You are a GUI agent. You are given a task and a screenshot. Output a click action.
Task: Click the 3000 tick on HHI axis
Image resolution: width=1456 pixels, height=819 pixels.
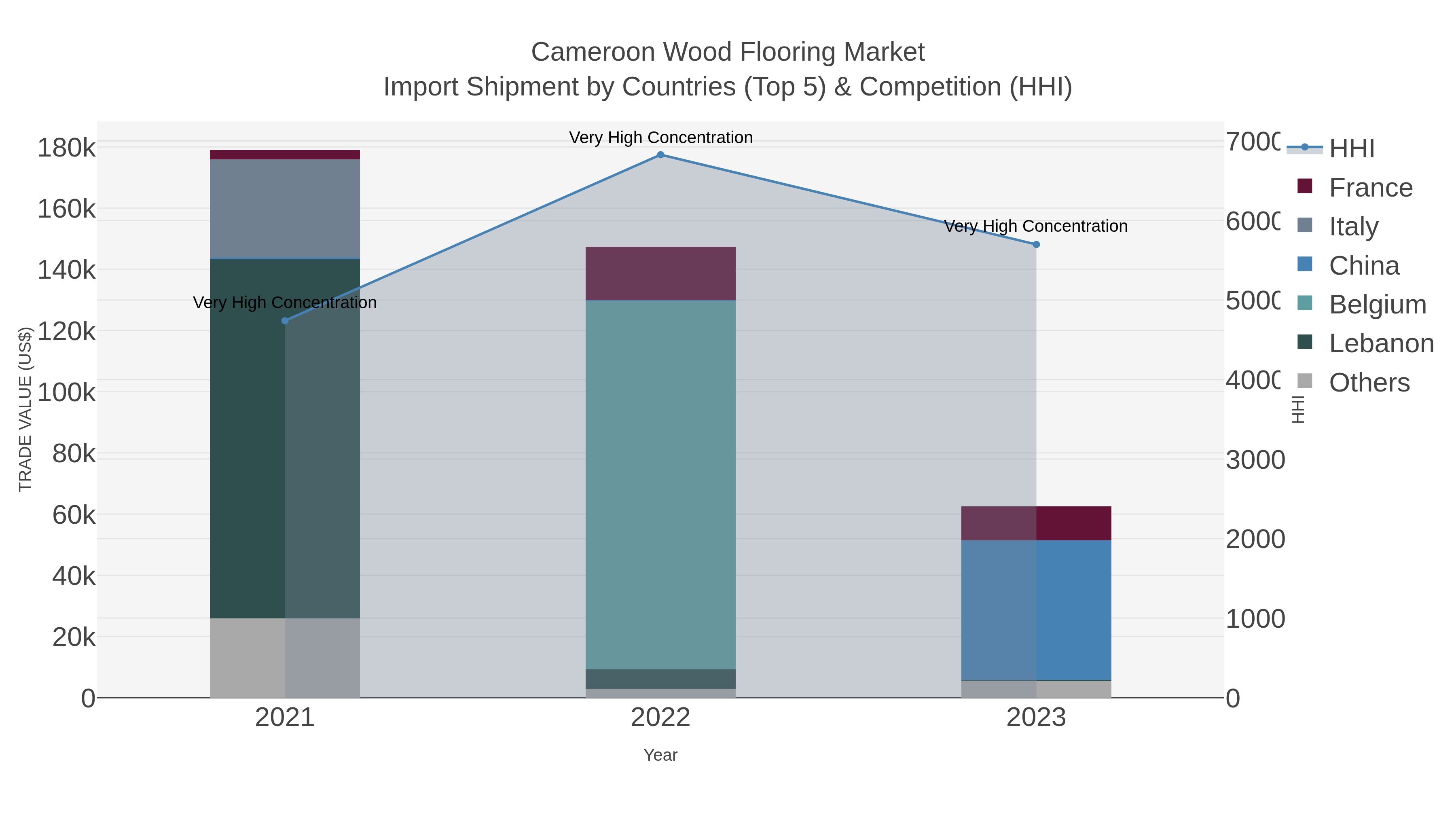pyautogui.click(x=1255, y=460)
